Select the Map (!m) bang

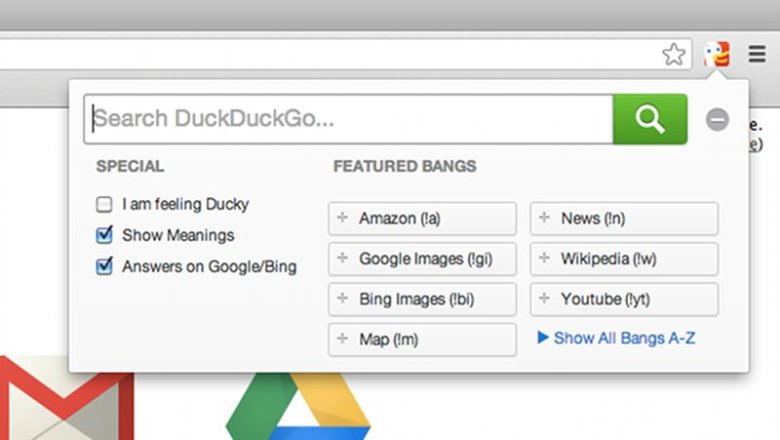pyautogui.click(x=422, y=340)
